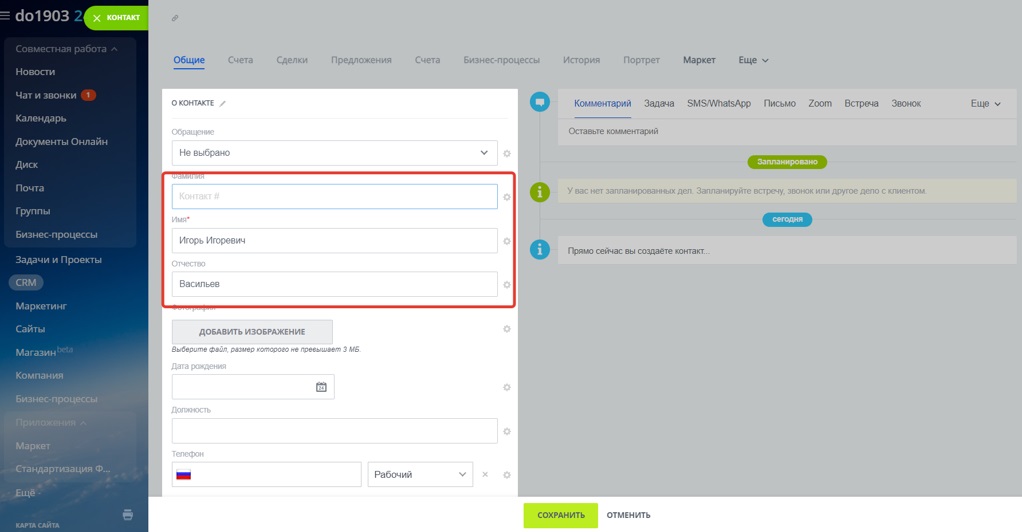Expand the Еще menu in the top tabs

tap(753, 60)
